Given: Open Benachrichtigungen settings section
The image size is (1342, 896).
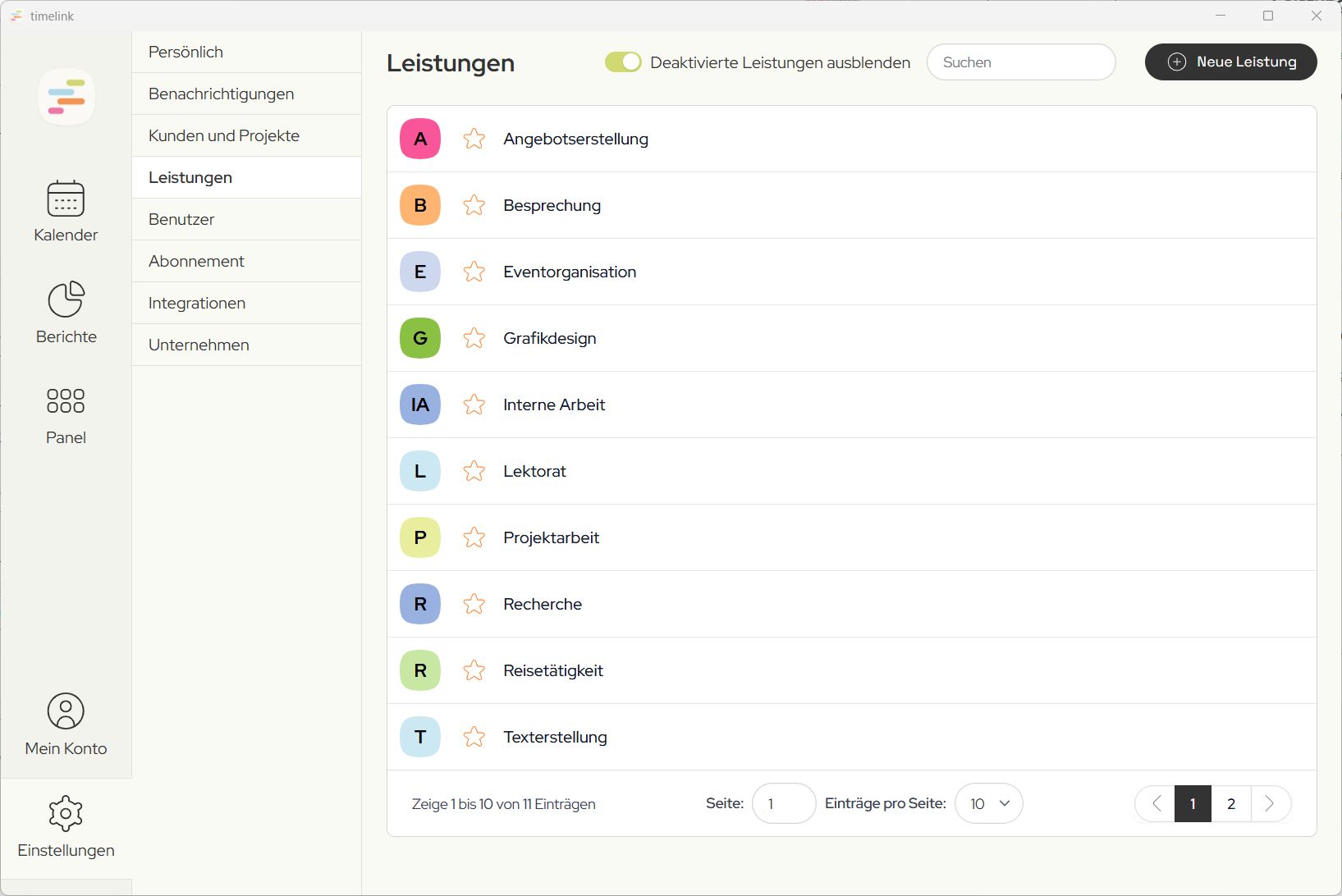Looking at the screenshot, I should click(x=246, y=94).
